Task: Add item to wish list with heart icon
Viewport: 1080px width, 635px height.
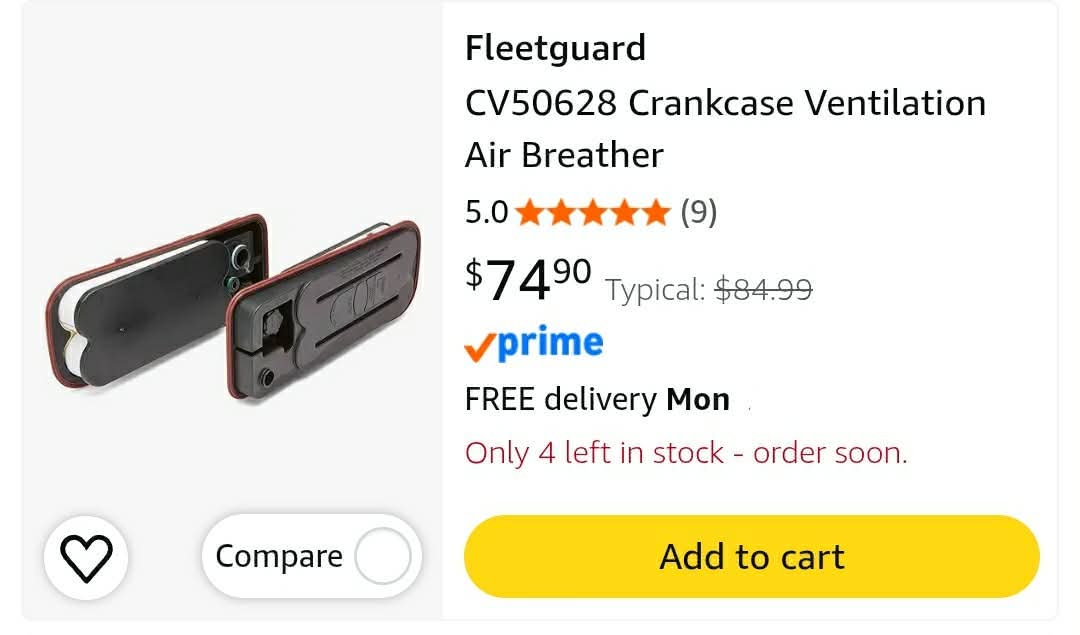Action: [x=86, y=557]
